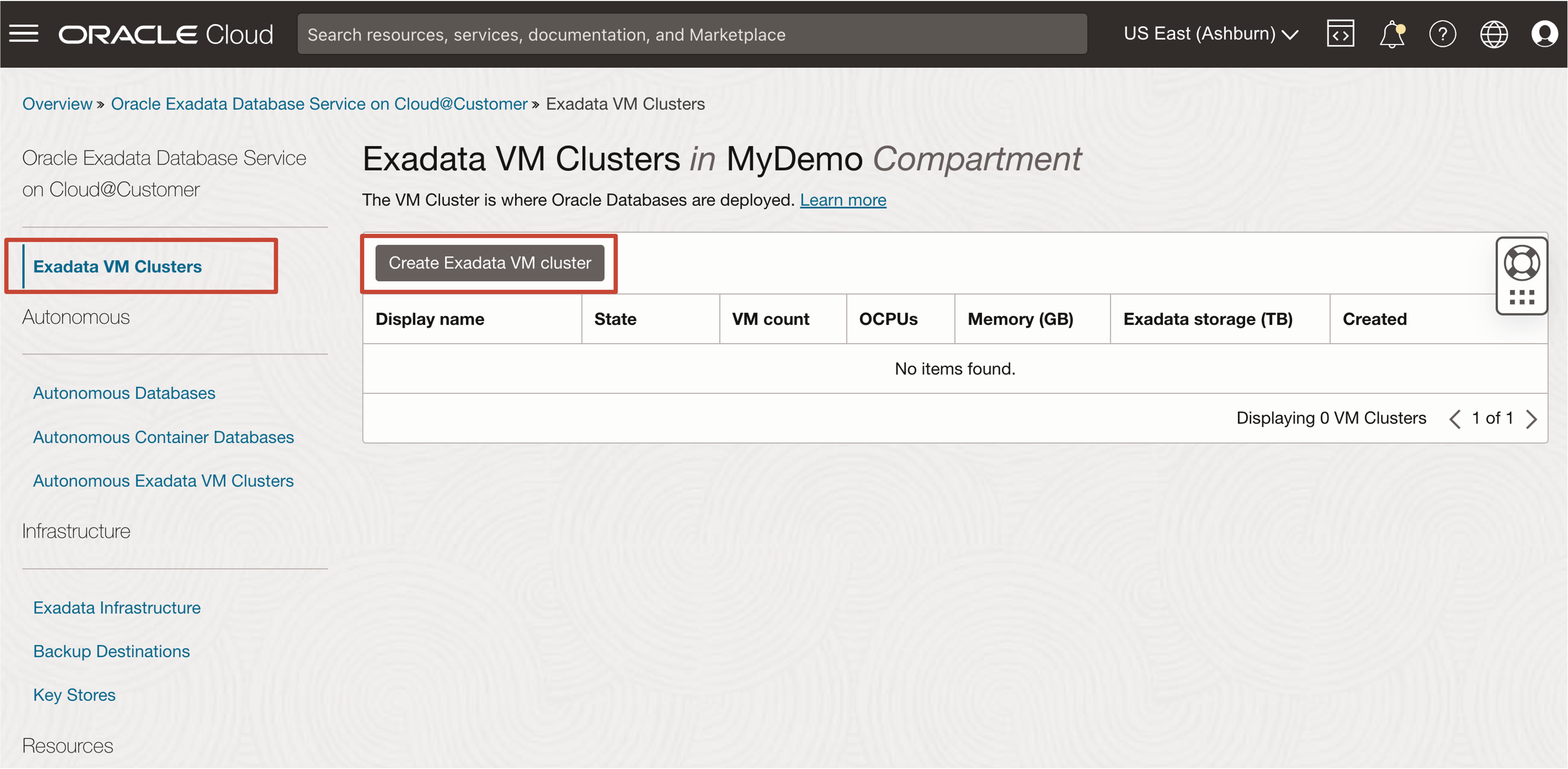Select Exadata VM Clusters in the sidebar
The height and width of the screenshot is (769, 1568).
117,266
